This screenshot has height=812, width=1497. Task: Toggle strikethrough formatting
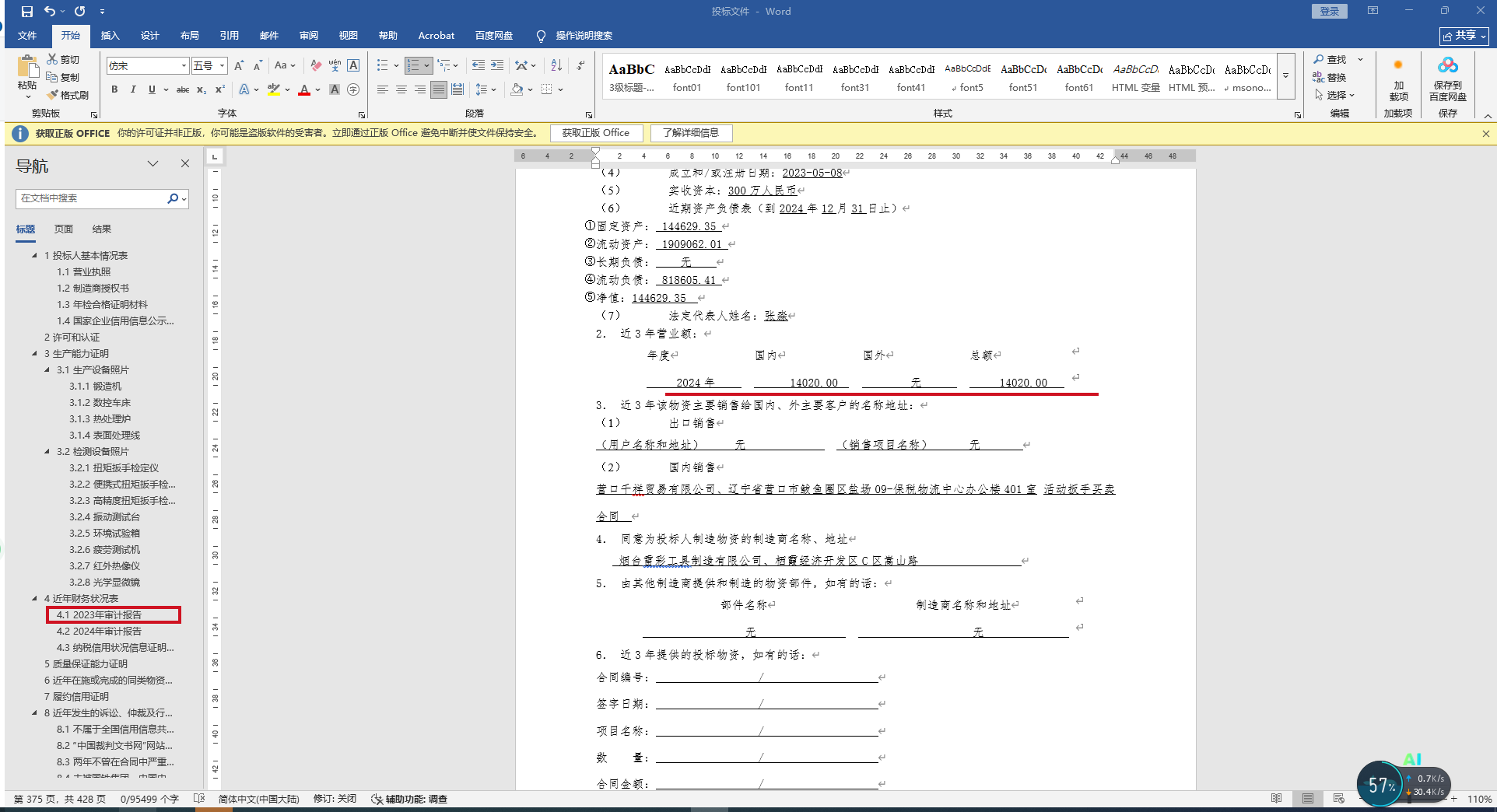point(183,89)
